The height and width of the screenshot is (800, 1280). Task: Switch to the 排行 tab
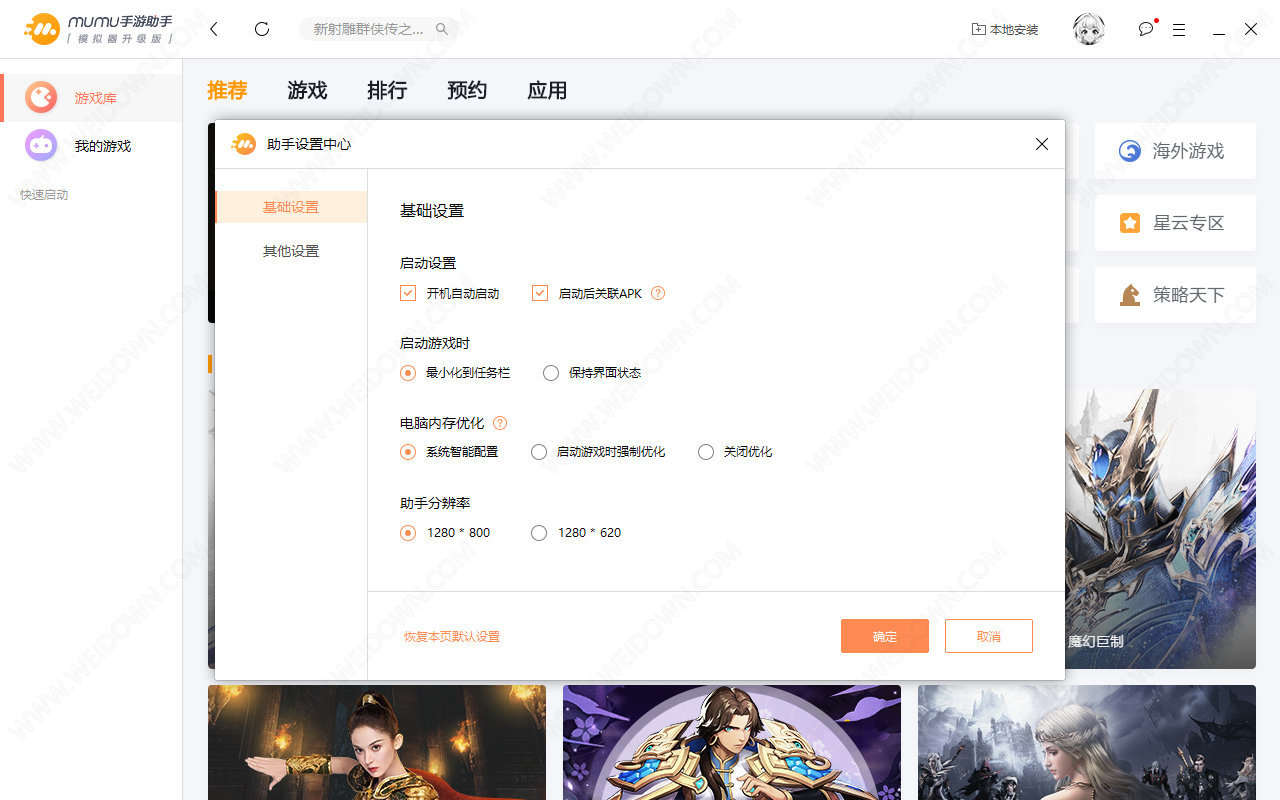[x=387, y=90]
